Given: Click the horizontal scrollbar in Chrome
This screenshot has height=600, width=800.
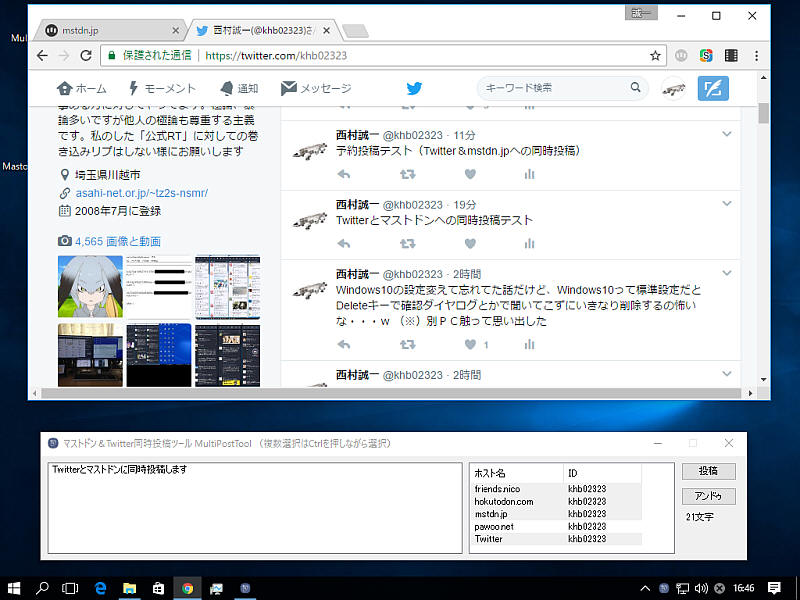Looking at the screenshot, I should tap(391, 393).
